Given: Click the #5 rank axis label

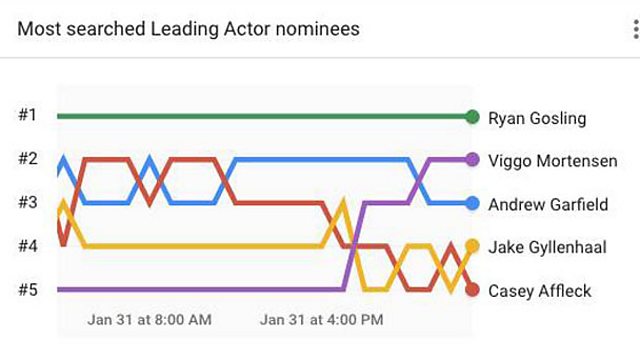Looking at the screenshot, I should [x=28, y=289].
